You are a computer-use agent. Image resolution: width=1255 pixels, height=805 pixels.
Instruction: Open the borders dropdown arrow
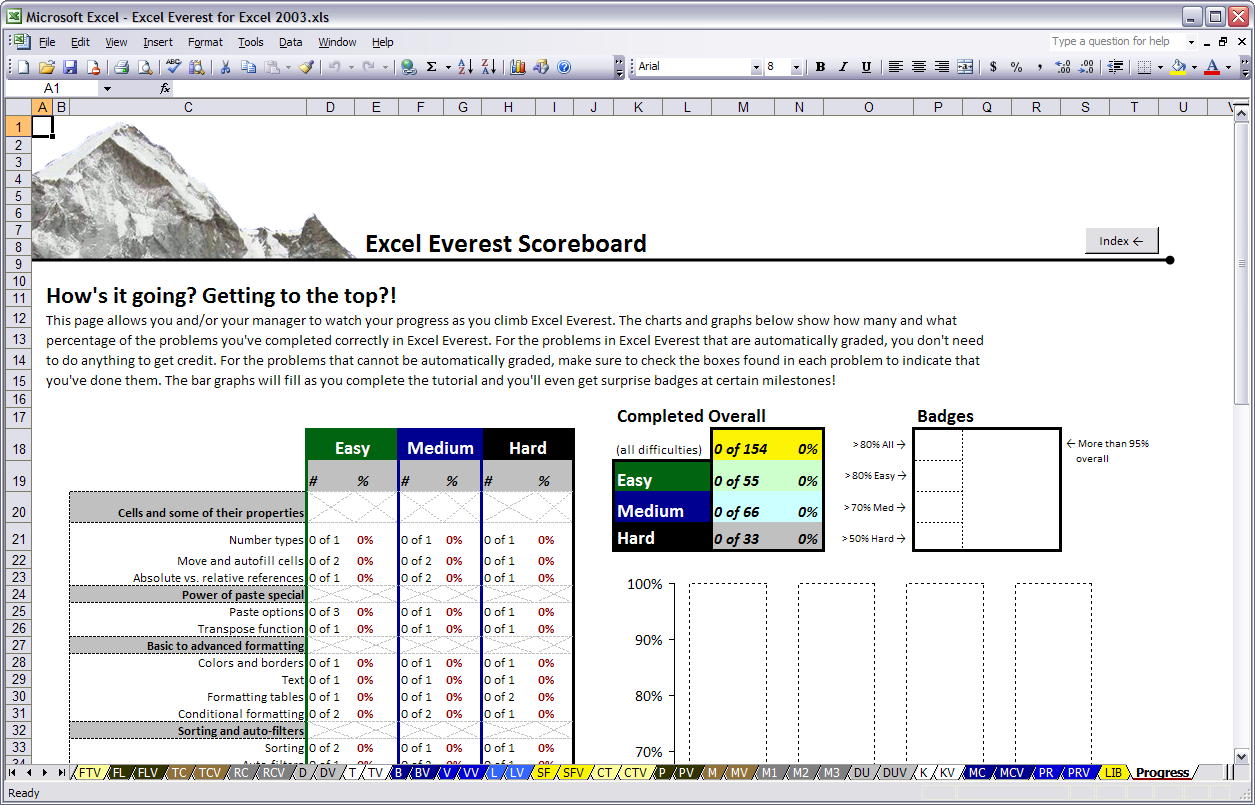(x=1159, y=67)
